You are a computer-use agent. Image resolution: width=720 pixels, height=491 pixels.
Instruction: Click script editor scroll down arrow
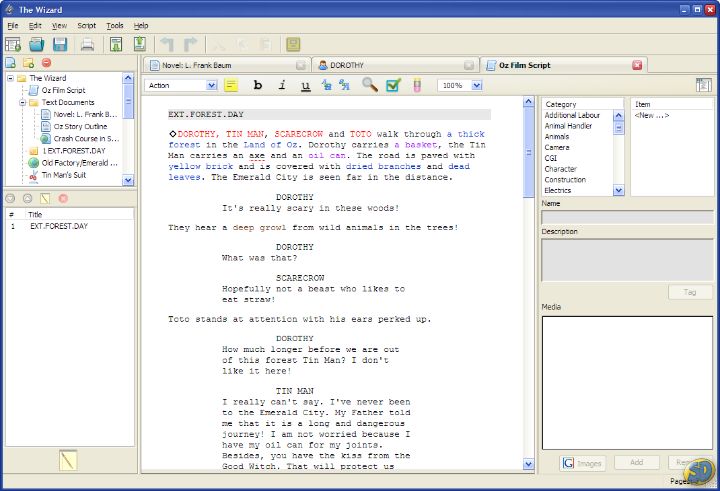click(x=529, y=464)
